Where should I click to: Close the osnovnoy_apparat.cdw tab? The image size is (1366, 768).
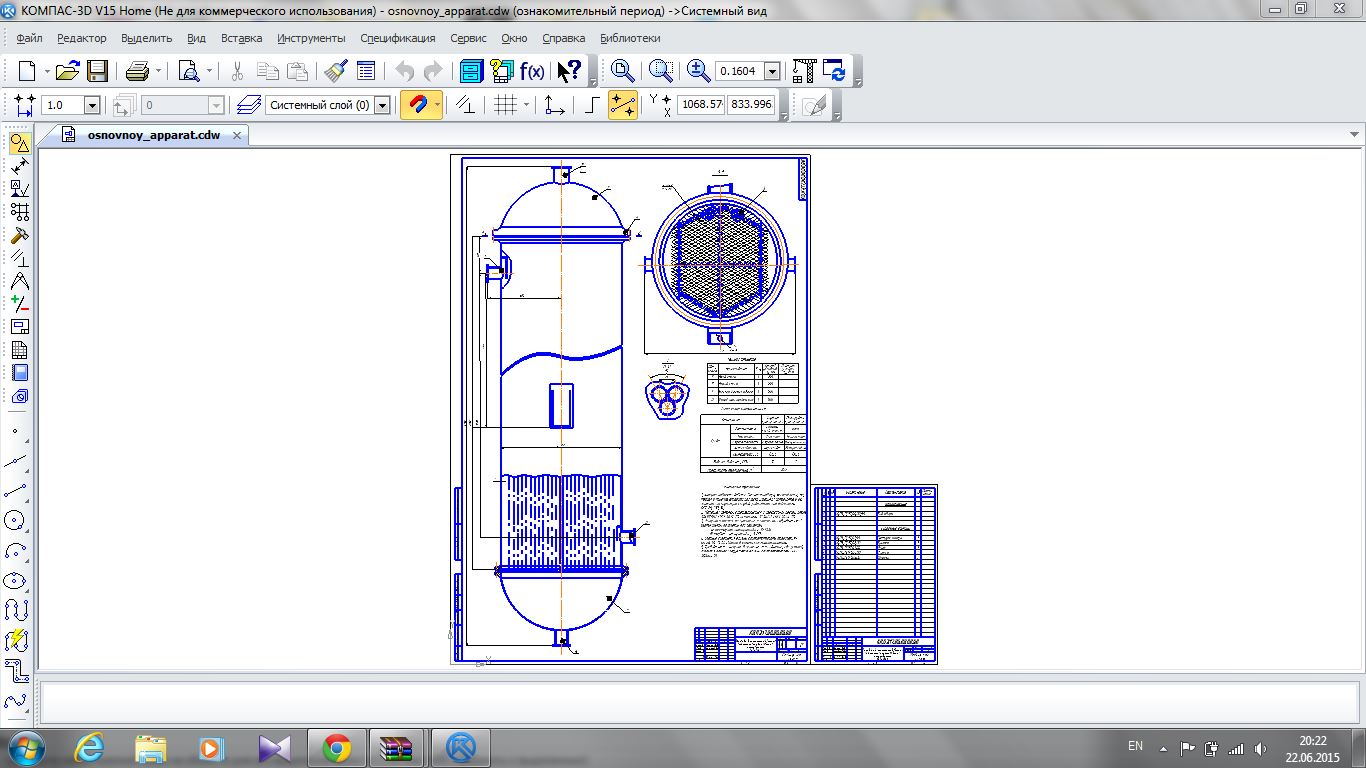tap(237, 135)
